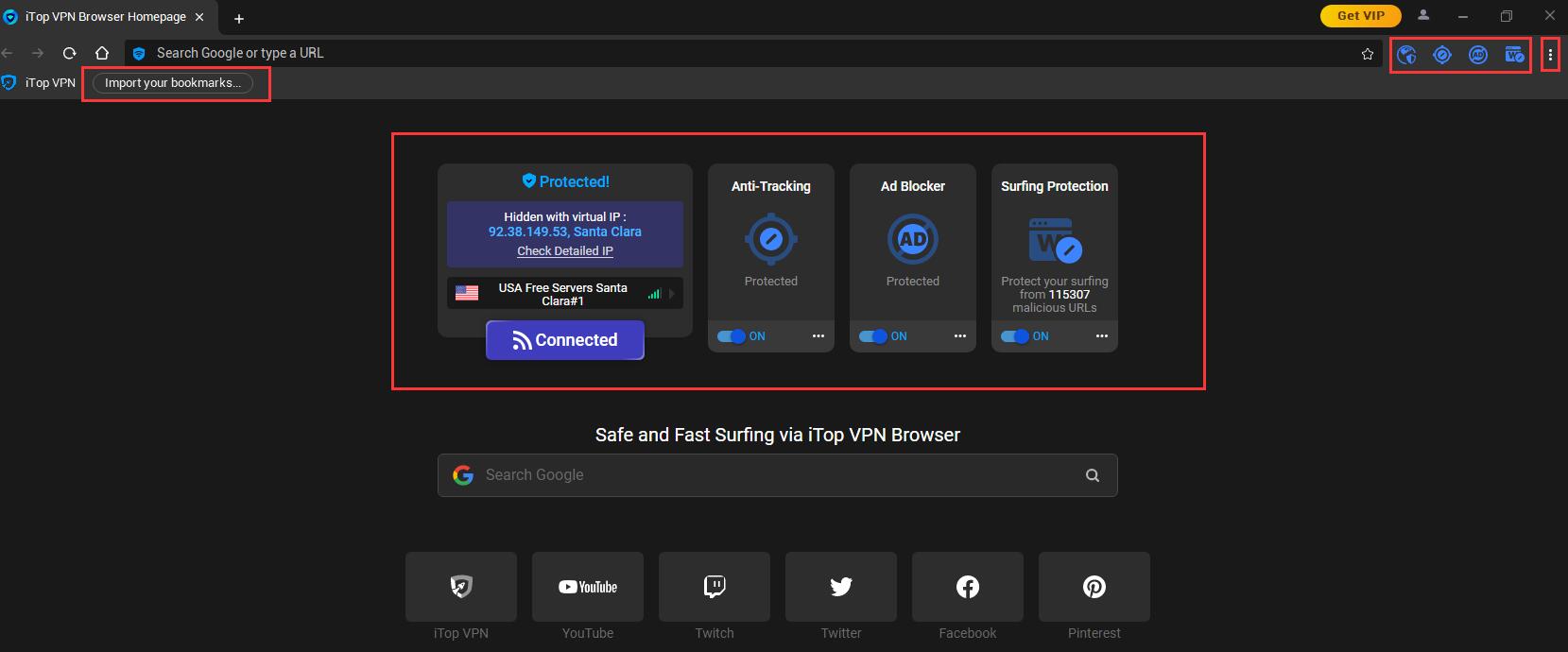Open the Twitter shortcut tile

coord(841,587)
